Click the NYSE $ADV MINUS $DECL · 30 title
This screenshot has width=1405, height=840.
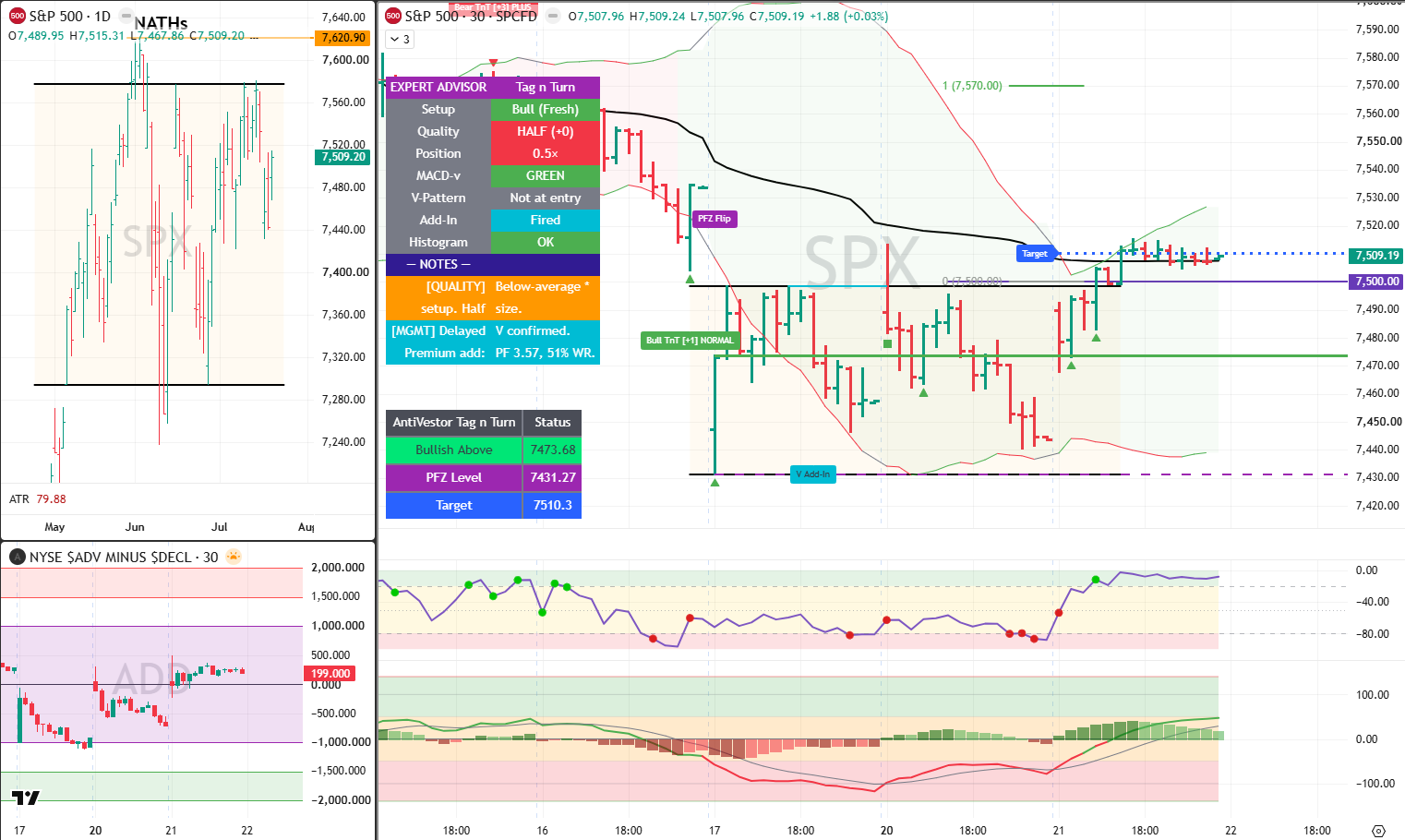[x=124, y=557]
